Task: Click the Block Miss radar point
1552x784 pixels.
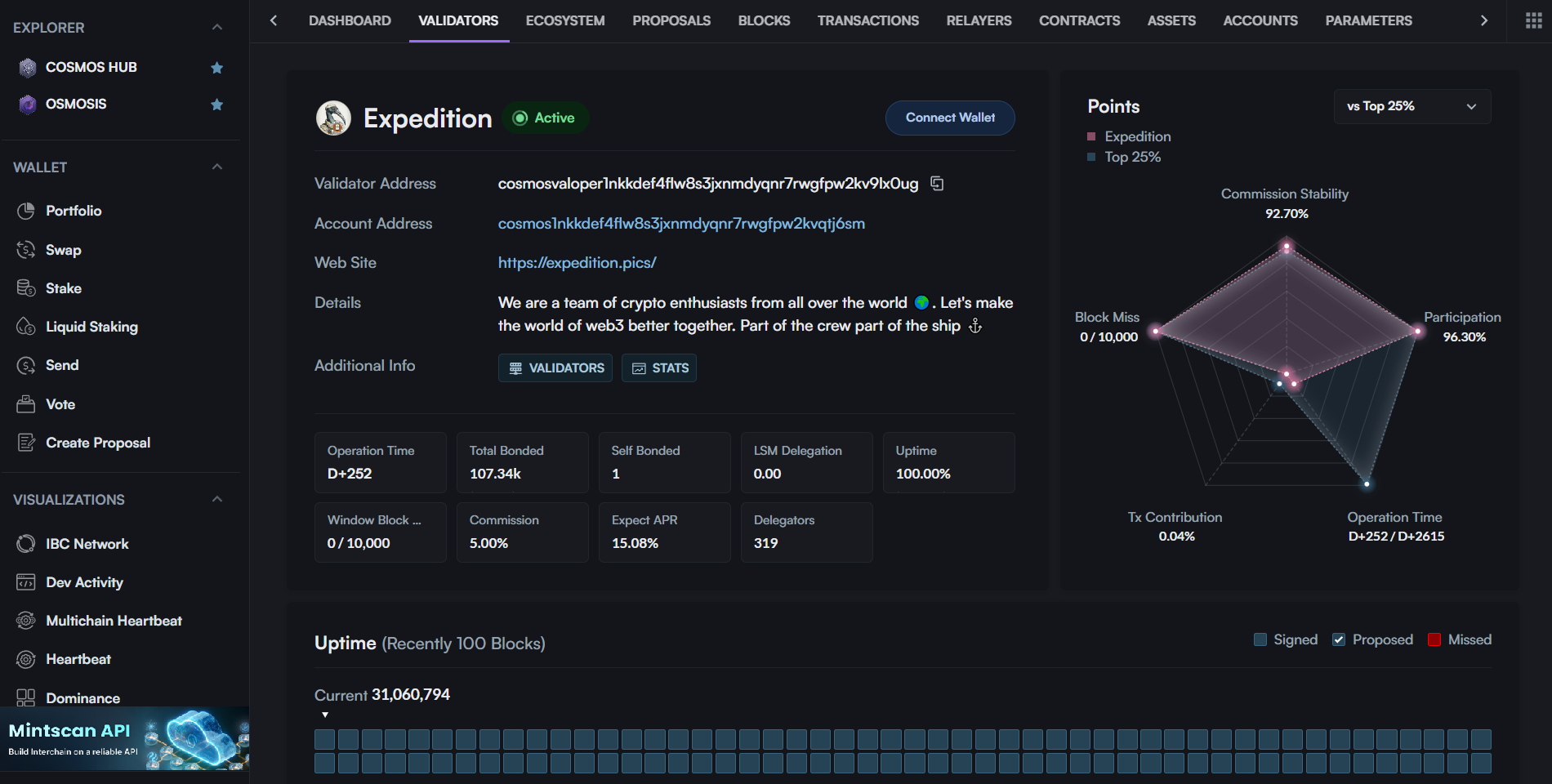Action: (1156, 331)
